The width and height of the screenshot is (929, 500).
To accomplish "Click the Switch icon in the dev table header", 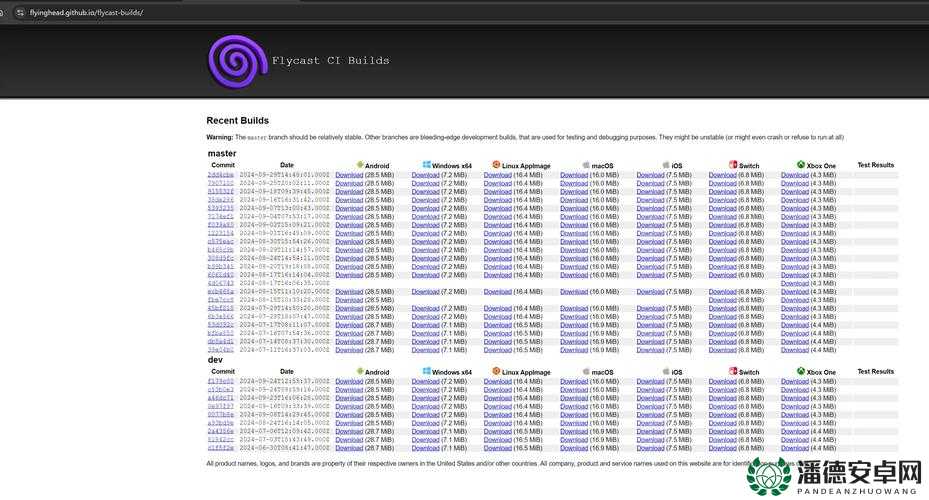I will point(733,371).
